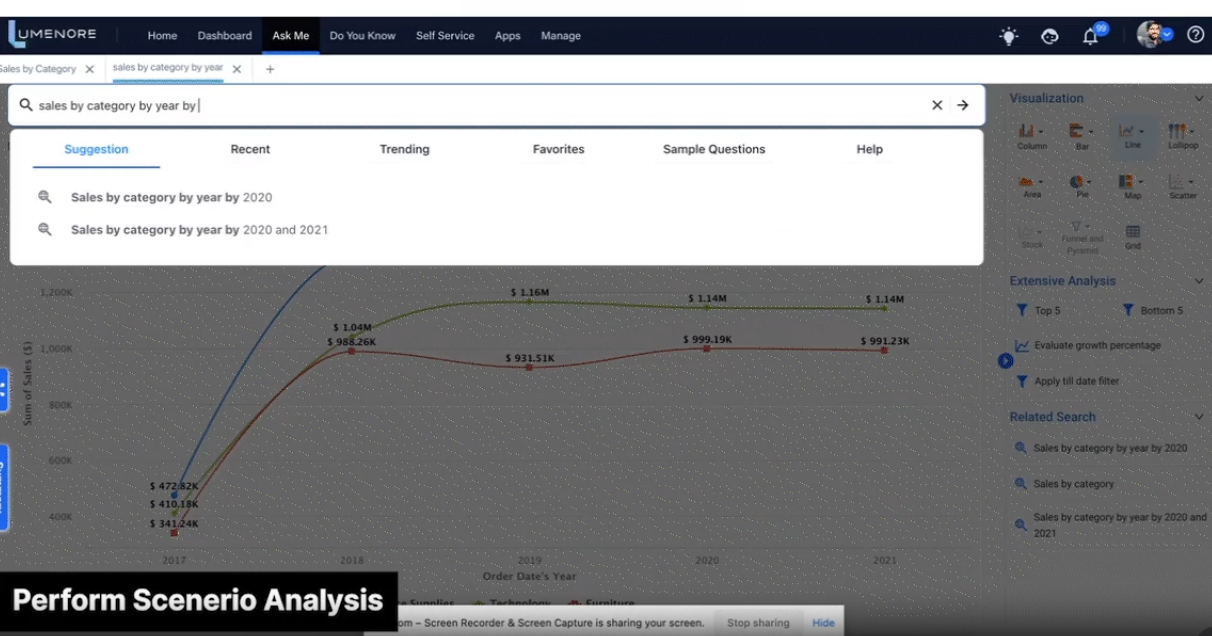The image size is (1212, 636).
Task: Switch to the Sample Questions tab
Action: coord(714,149)
